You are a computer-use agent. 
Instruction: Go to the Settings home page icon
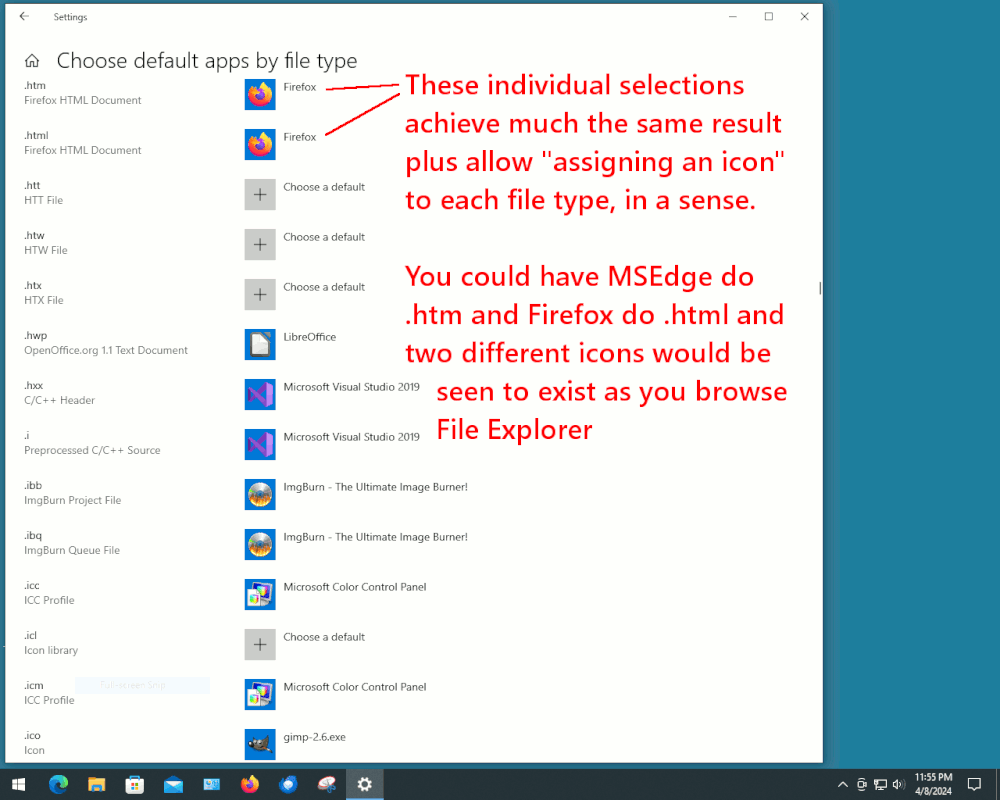pos(32,61)
